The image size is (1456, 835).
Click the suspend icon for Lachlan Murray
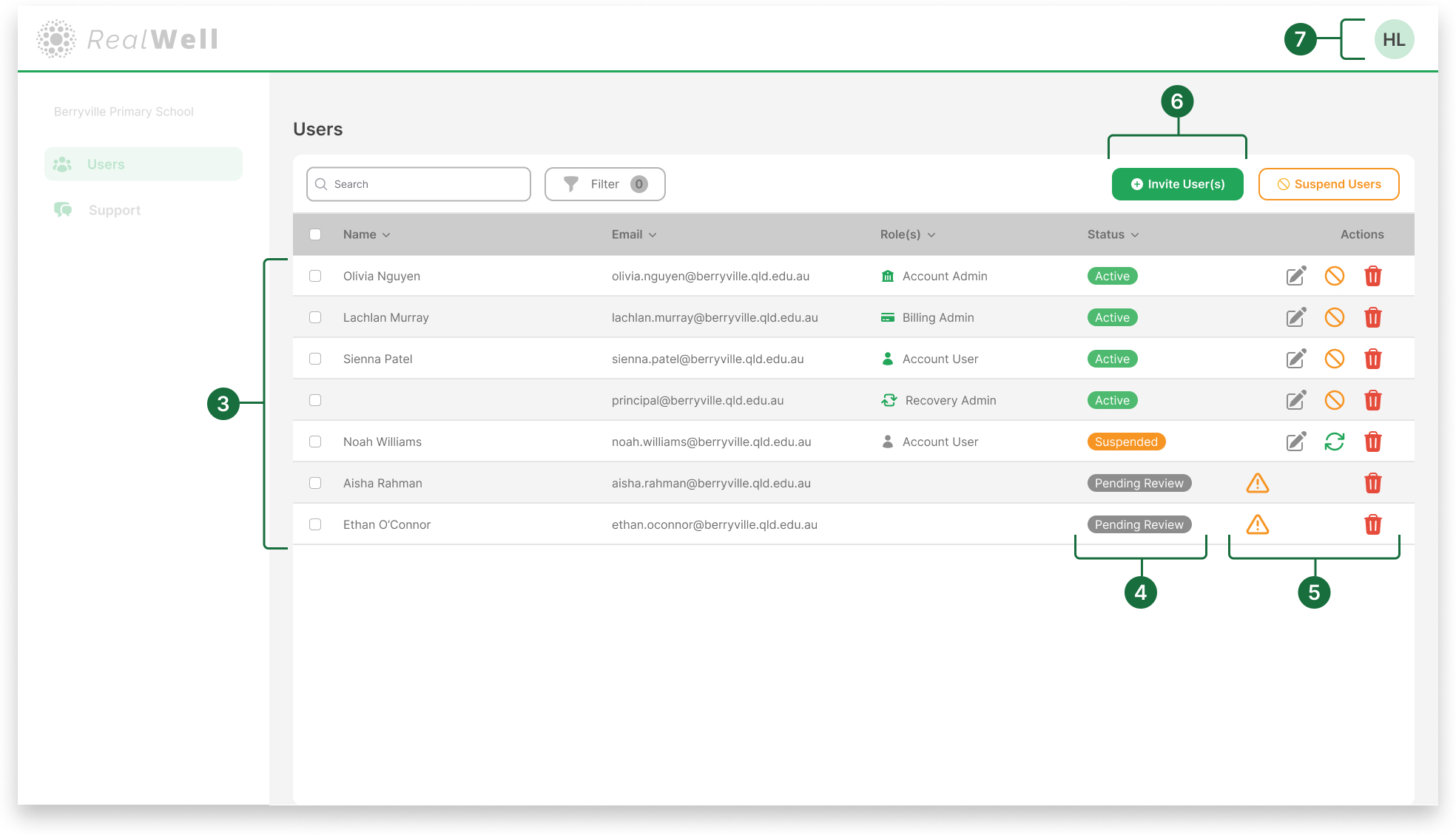1335,317
